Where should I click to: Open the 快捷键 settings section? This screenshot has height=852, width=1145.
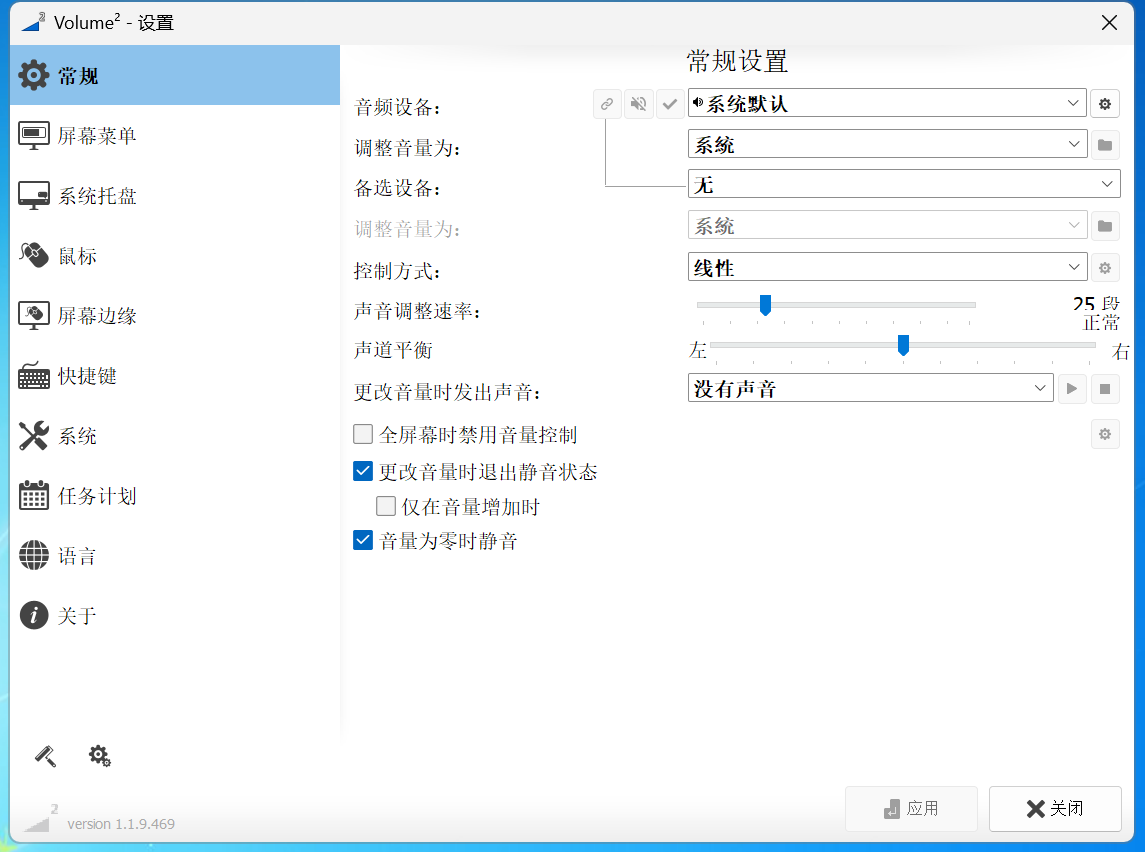point(87,376)
